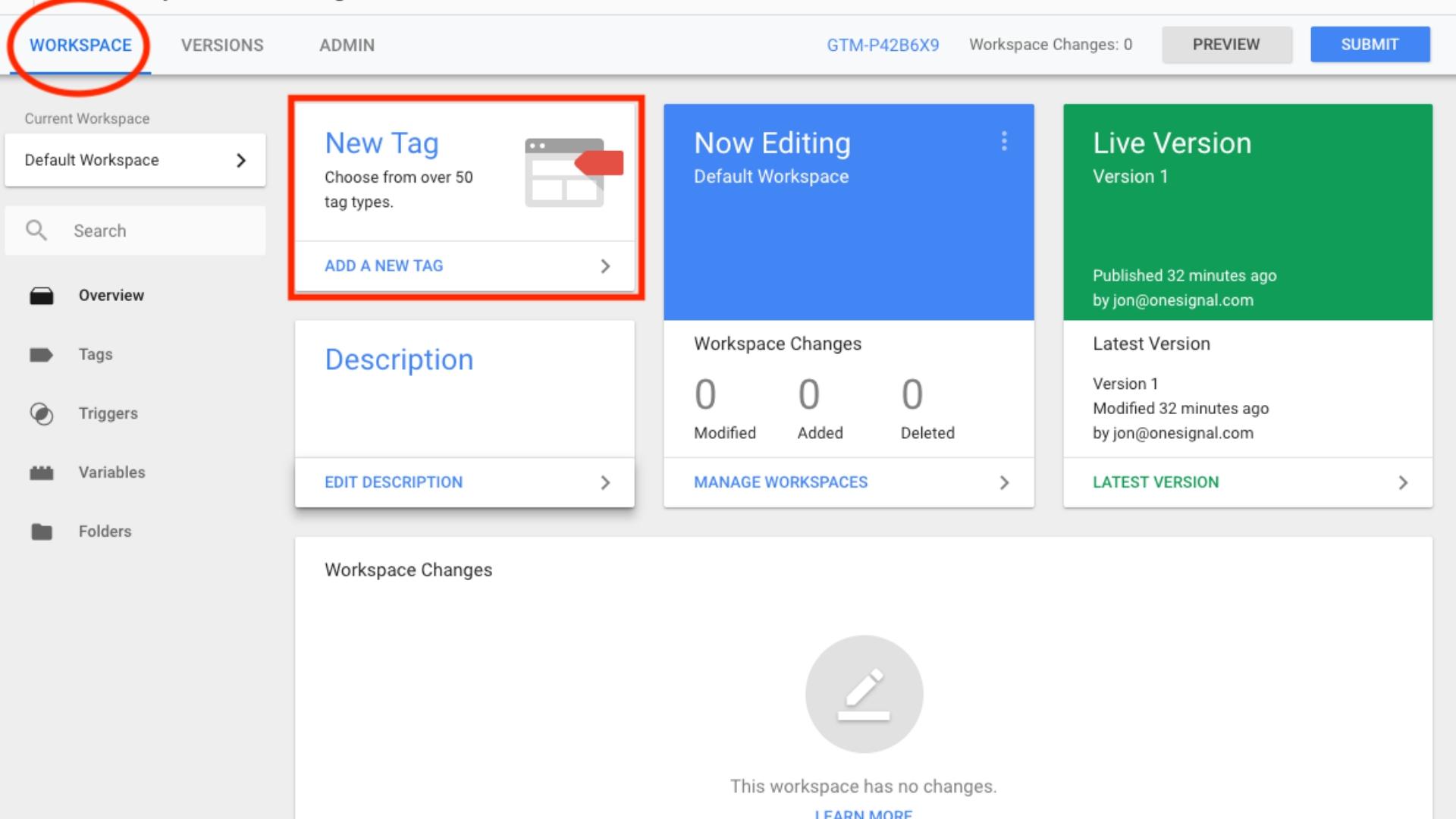Select the Variables icon
This screenshot has width=1456, height=819.
pyautogui.click(x=42, y=472)
